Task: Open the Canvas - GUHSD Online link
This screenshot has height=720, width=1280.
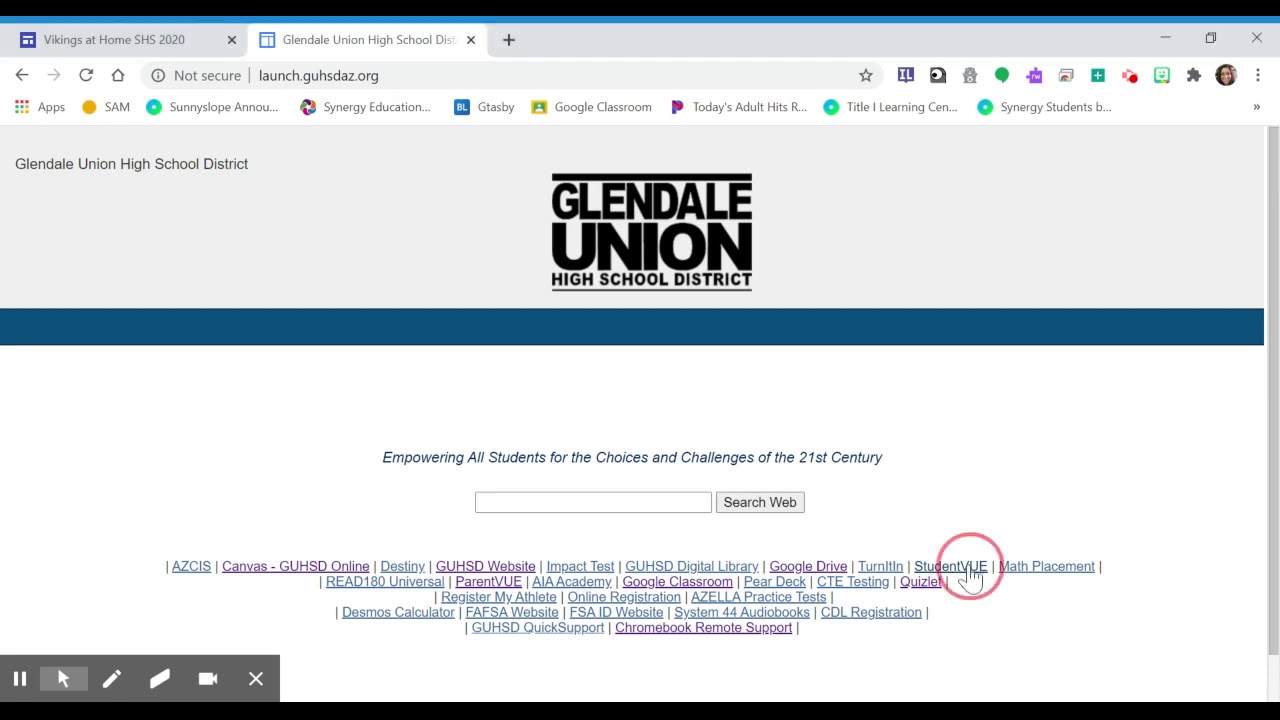Action: [x=295, y=566]
